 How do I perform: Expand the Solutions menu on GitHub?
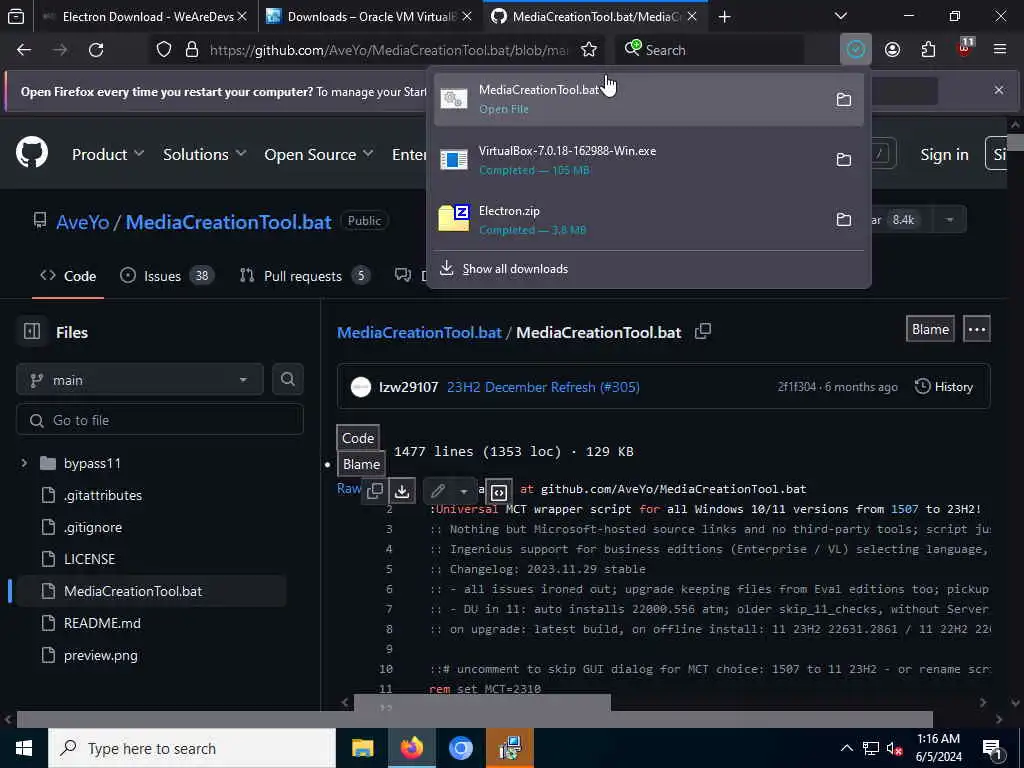(204, 155)
